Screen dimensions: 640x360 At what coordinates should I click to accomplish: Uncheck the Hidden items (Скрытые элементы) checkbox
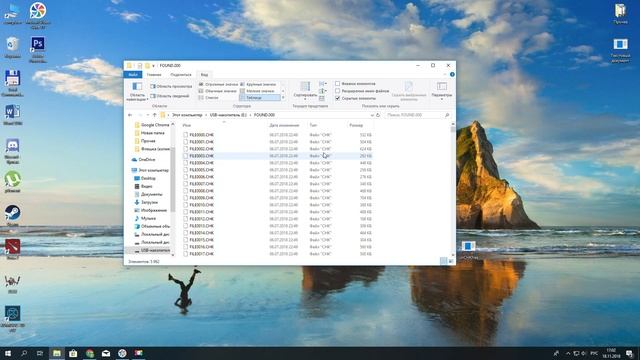(x=338, y=98)
